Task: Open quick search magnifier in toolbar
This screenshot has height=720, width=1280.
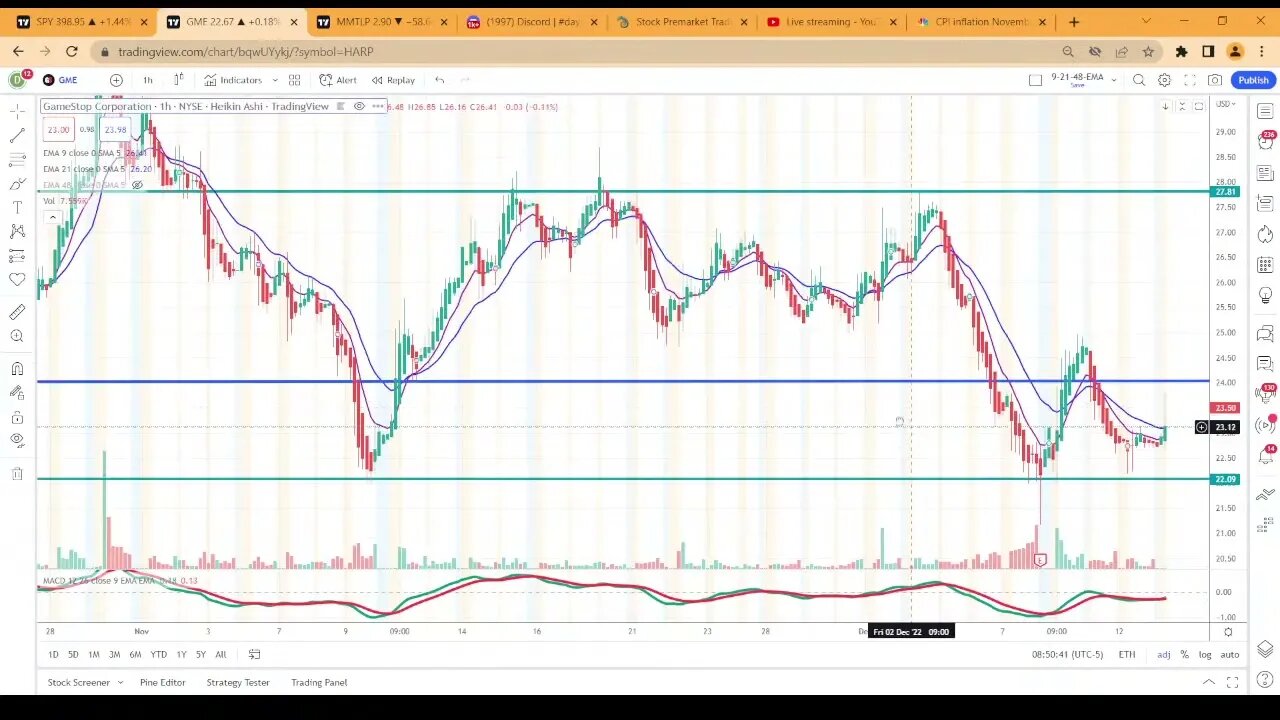Action: (x=1139, y=80)
